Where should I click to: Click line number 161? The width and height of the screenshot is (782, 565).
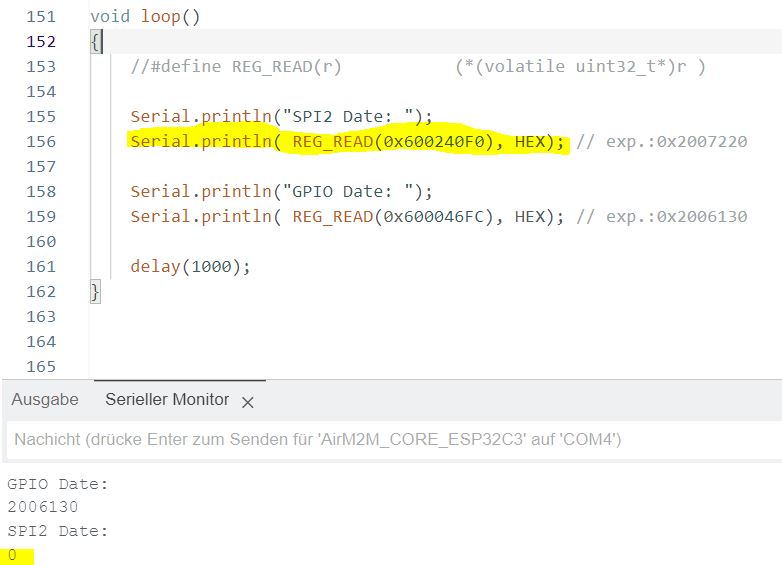[41, 266]
